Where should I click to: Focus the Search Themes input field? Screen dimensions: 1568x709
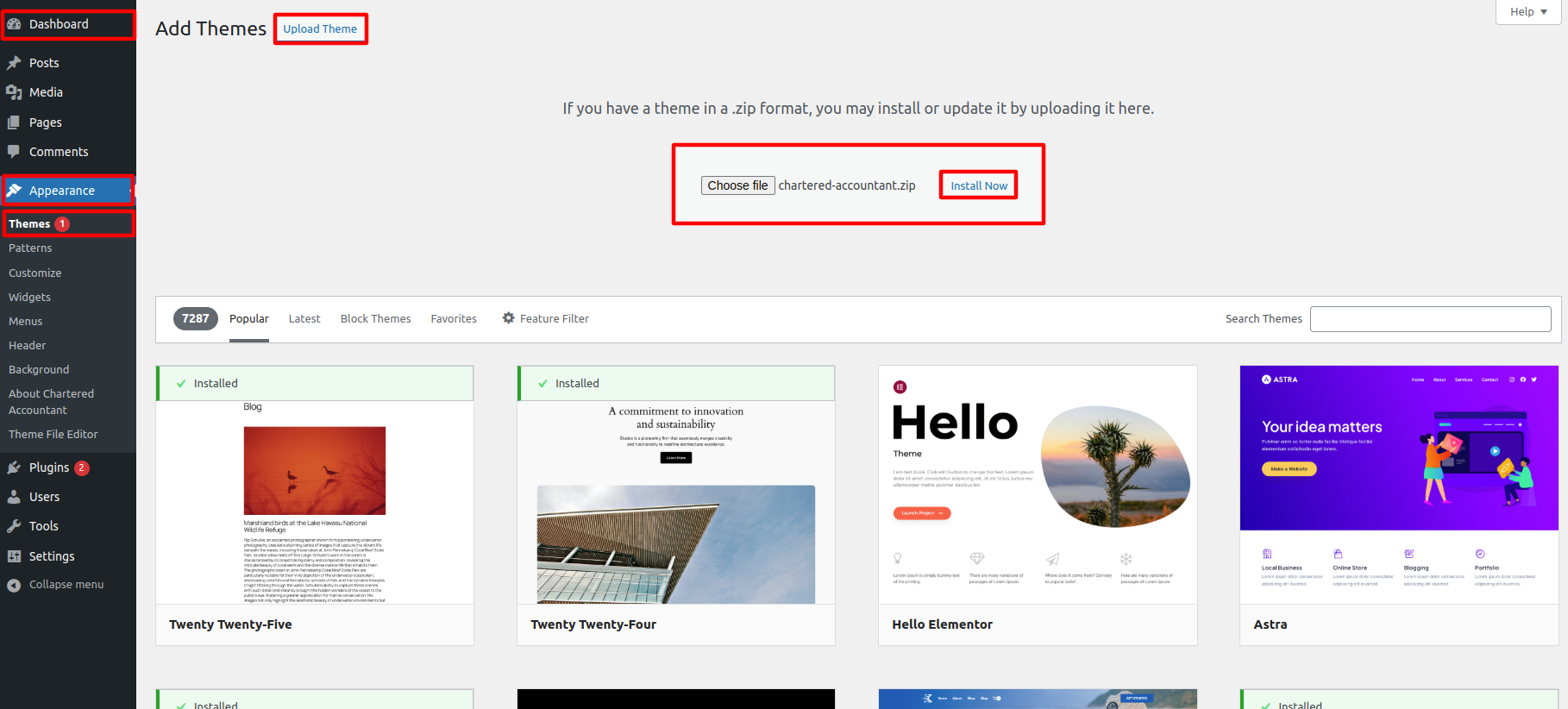click(x=1430, y=319)
